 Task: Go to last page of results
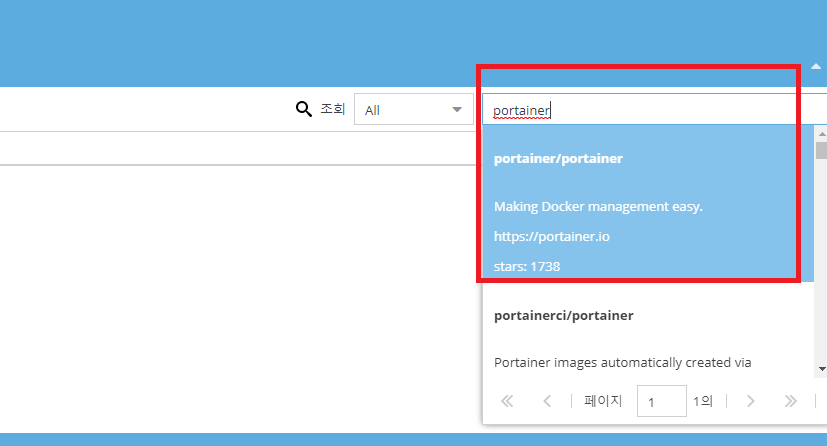tap(790, 401)
